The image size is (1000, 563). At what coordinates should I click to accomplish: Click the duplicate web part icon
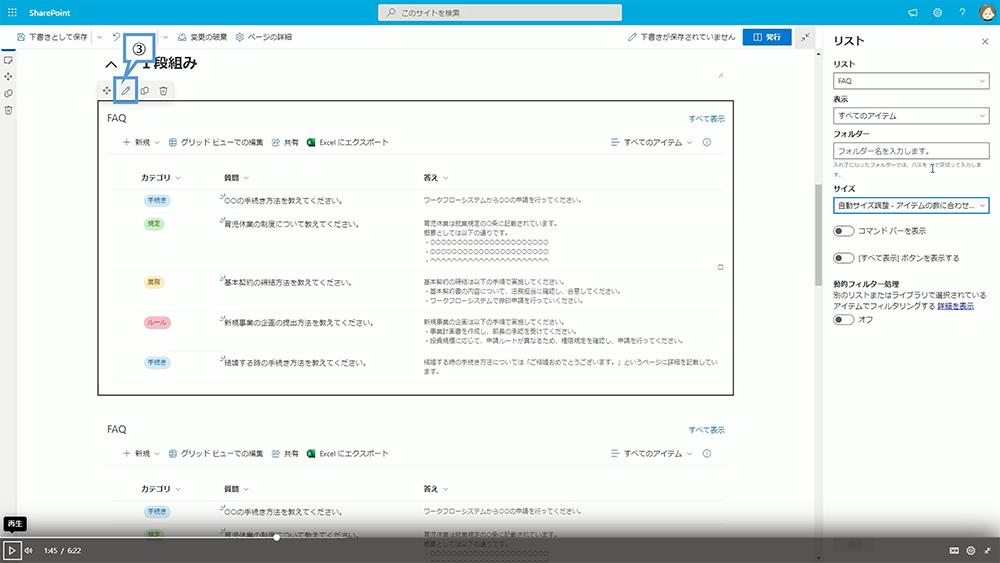point(145,91)
